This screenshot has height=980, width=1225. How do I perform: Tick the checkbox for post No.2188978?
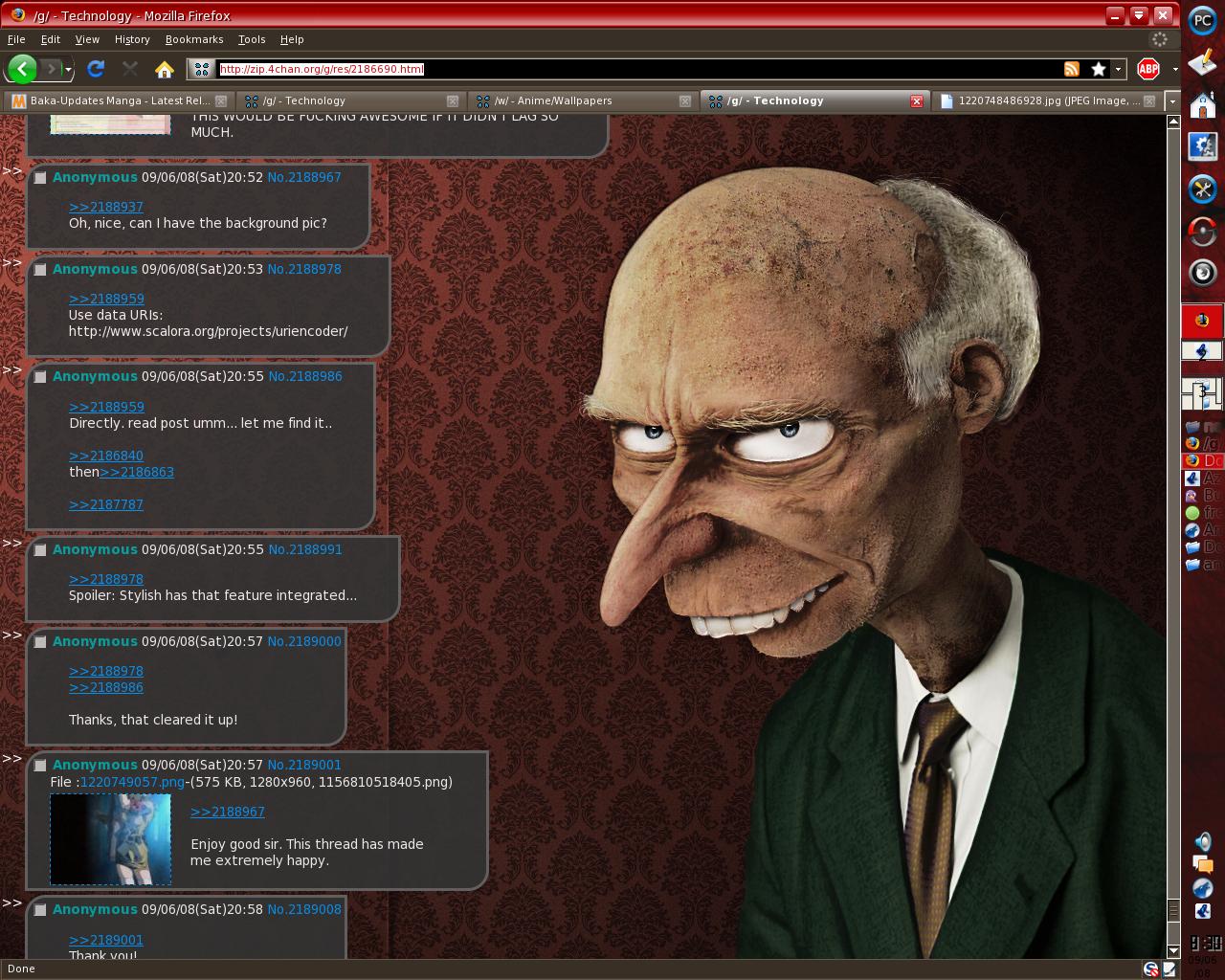point(40,270)
